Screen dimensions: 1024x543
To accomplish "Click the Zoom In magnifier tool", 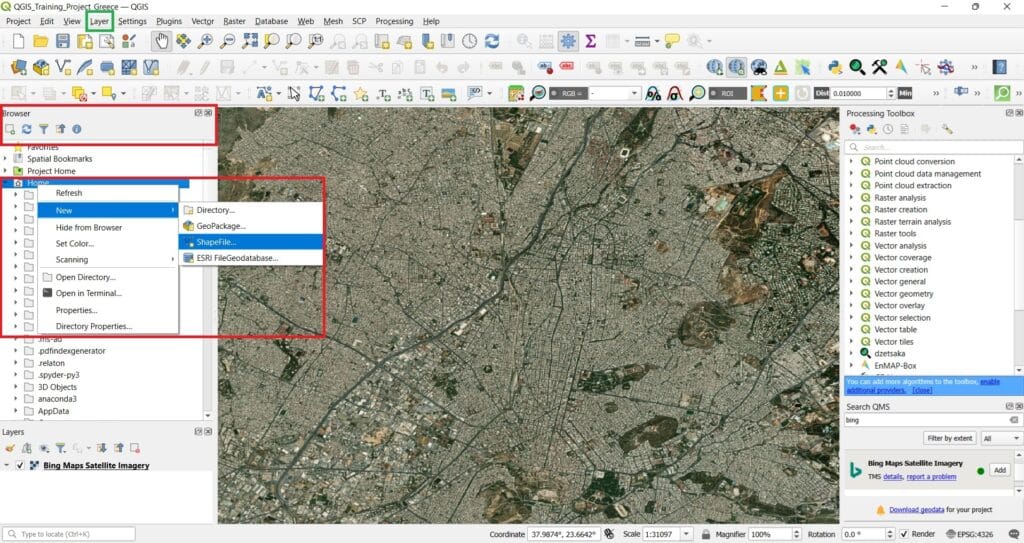I will pyautogui.click(x=205, y=41).
